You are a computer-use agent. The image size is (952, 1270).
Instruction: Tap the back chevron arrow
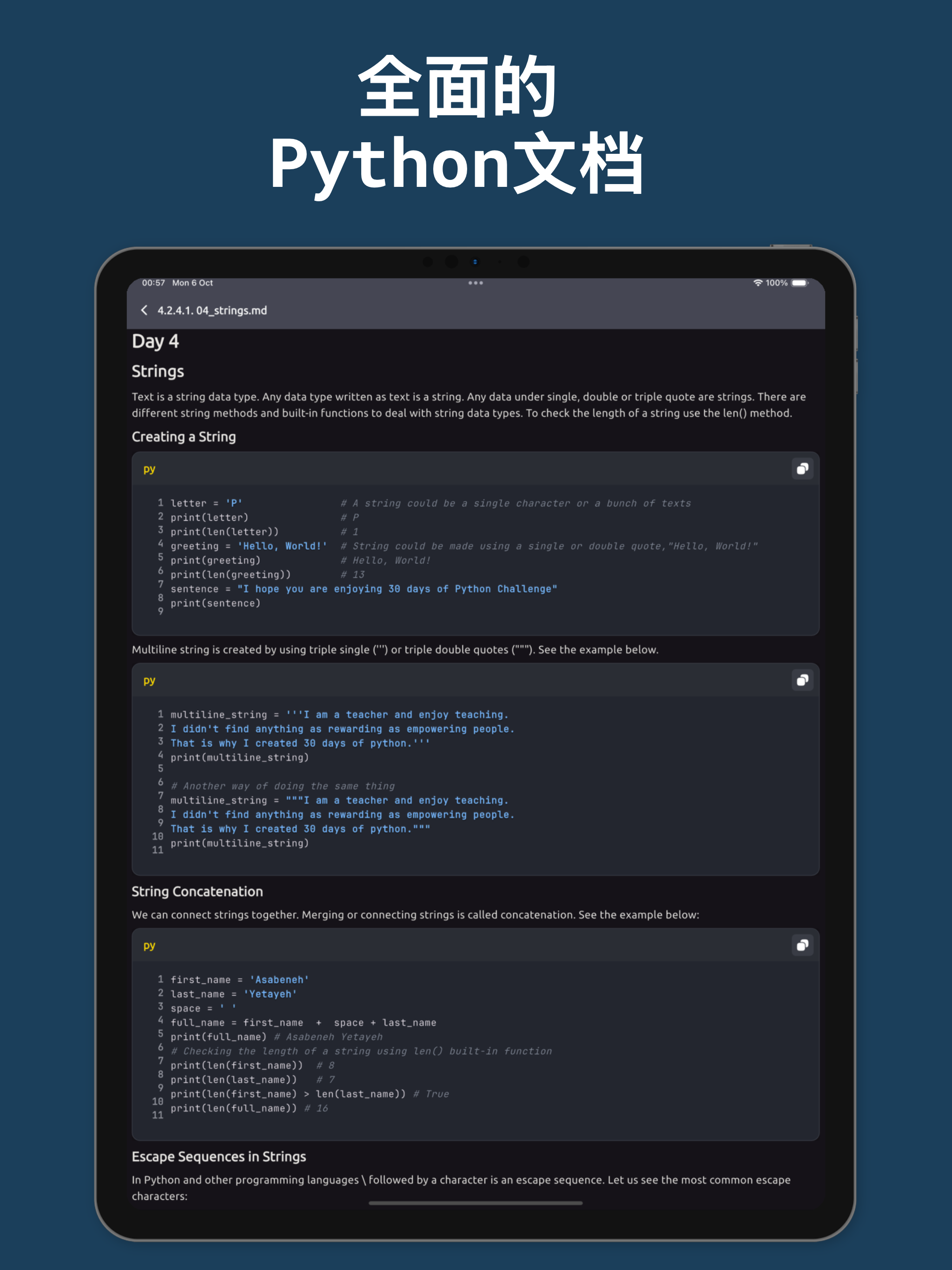click(144, 310)
